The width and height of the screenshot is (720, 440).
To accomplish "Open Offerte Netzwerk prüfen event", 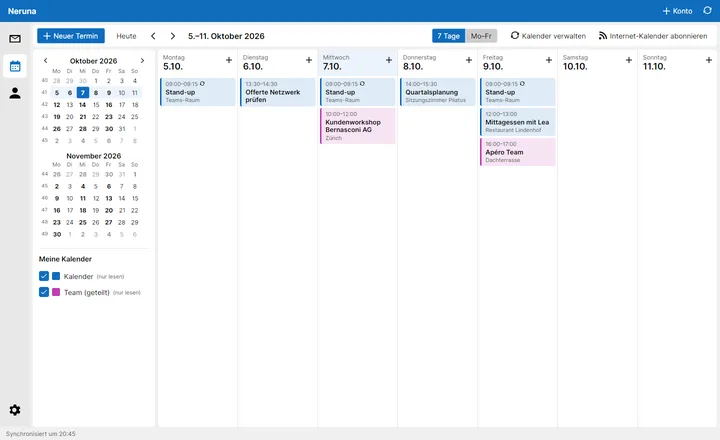I will point(277,92).
